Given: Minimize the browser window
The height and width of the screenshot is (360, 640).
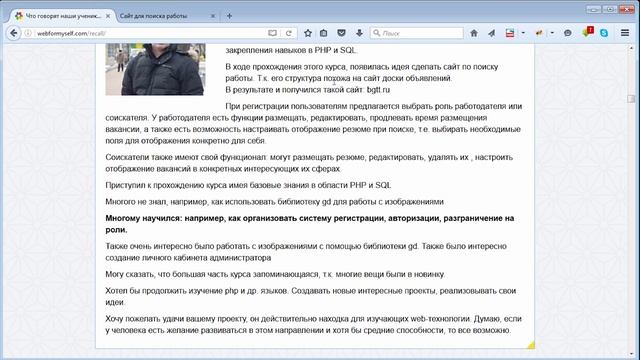Looking at the screenshot, I should pos(593,9).
